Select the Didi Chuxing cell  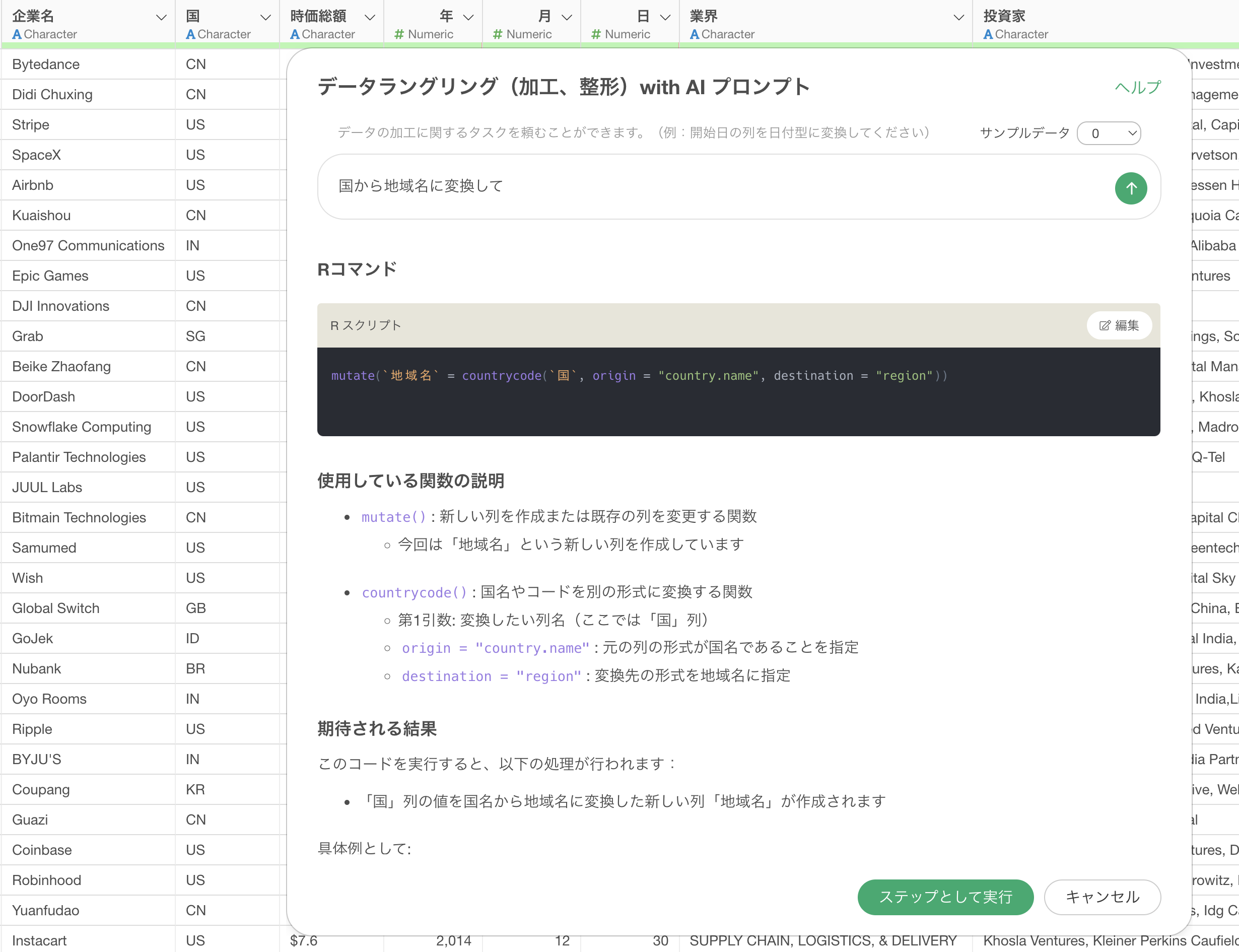click(88, 95)
